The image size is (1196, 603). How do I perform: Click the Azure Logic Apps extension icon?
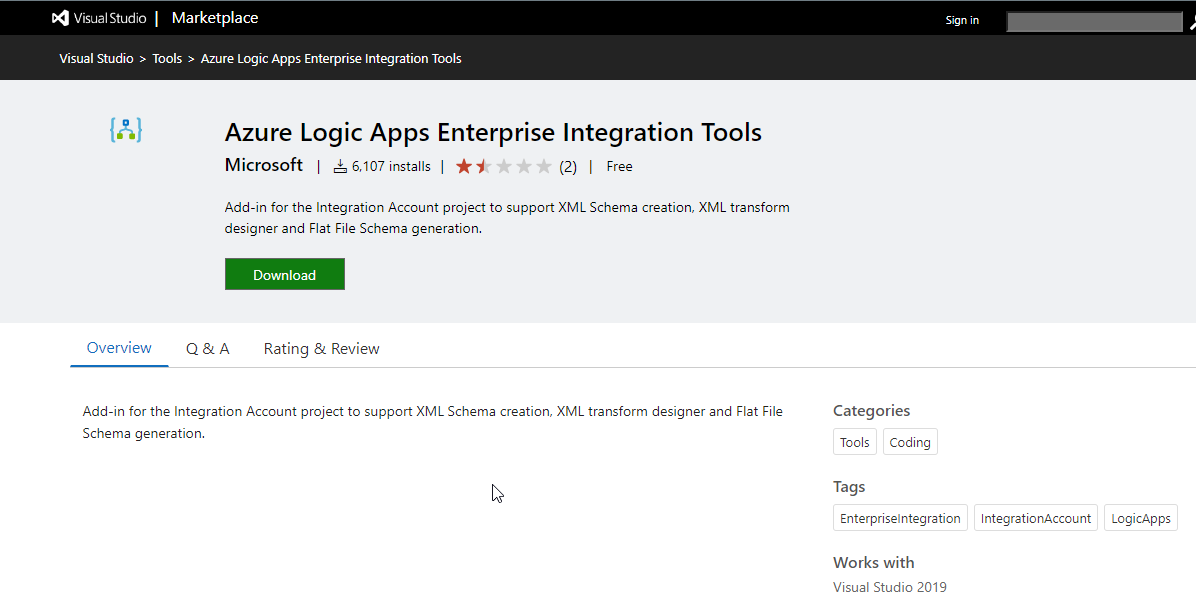pos(126,130)
